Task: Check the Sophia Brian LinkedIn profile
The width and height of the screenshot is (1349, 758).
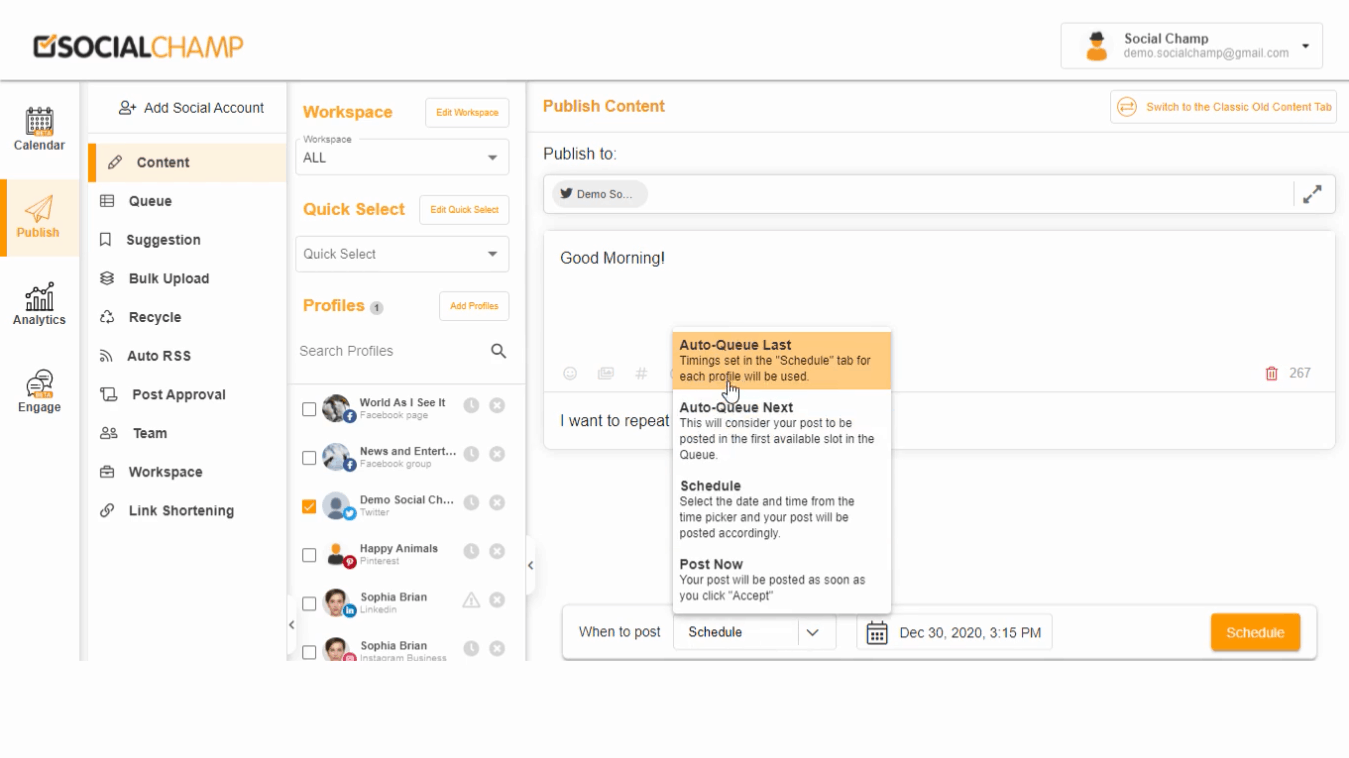Action: (309, 604)
